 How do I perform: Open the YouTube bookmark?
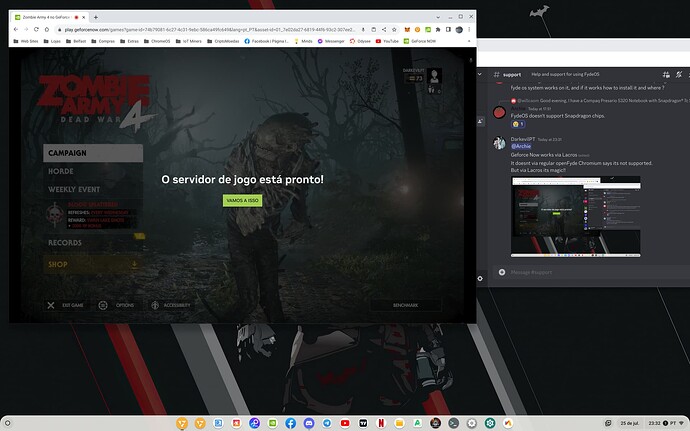[x=387, y=41]
